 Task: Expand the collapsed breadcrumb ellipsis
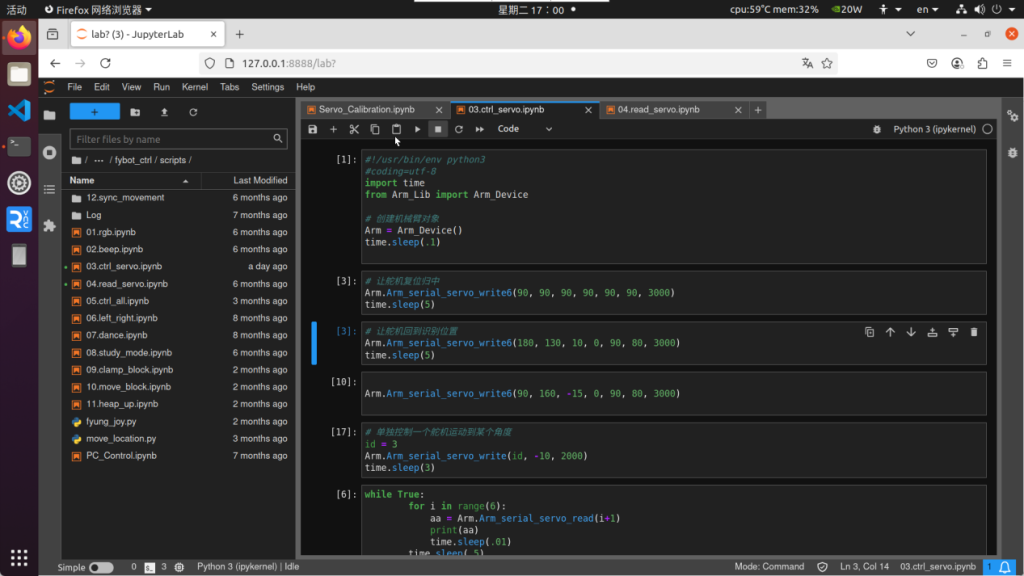(x=99, y=160)
